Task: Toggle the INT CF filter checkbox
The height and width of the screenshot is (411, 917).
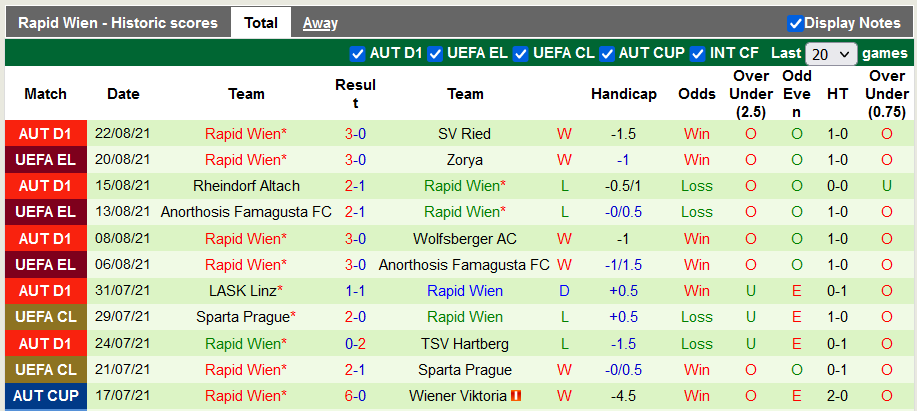Action: coord(698,54)
